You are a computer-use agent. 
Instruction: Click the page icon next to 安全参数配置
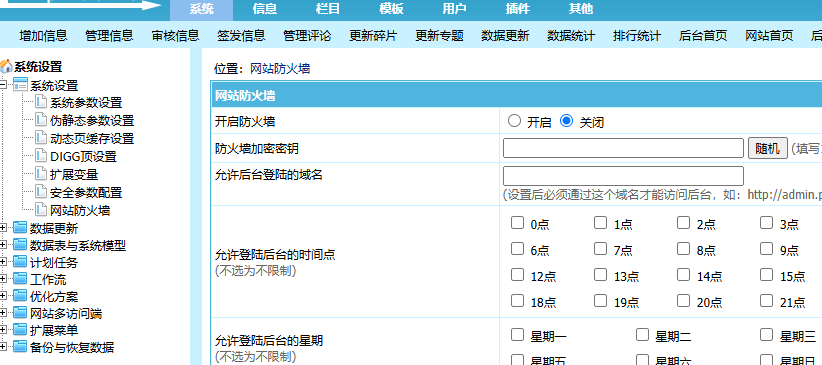tap(41, 192)
